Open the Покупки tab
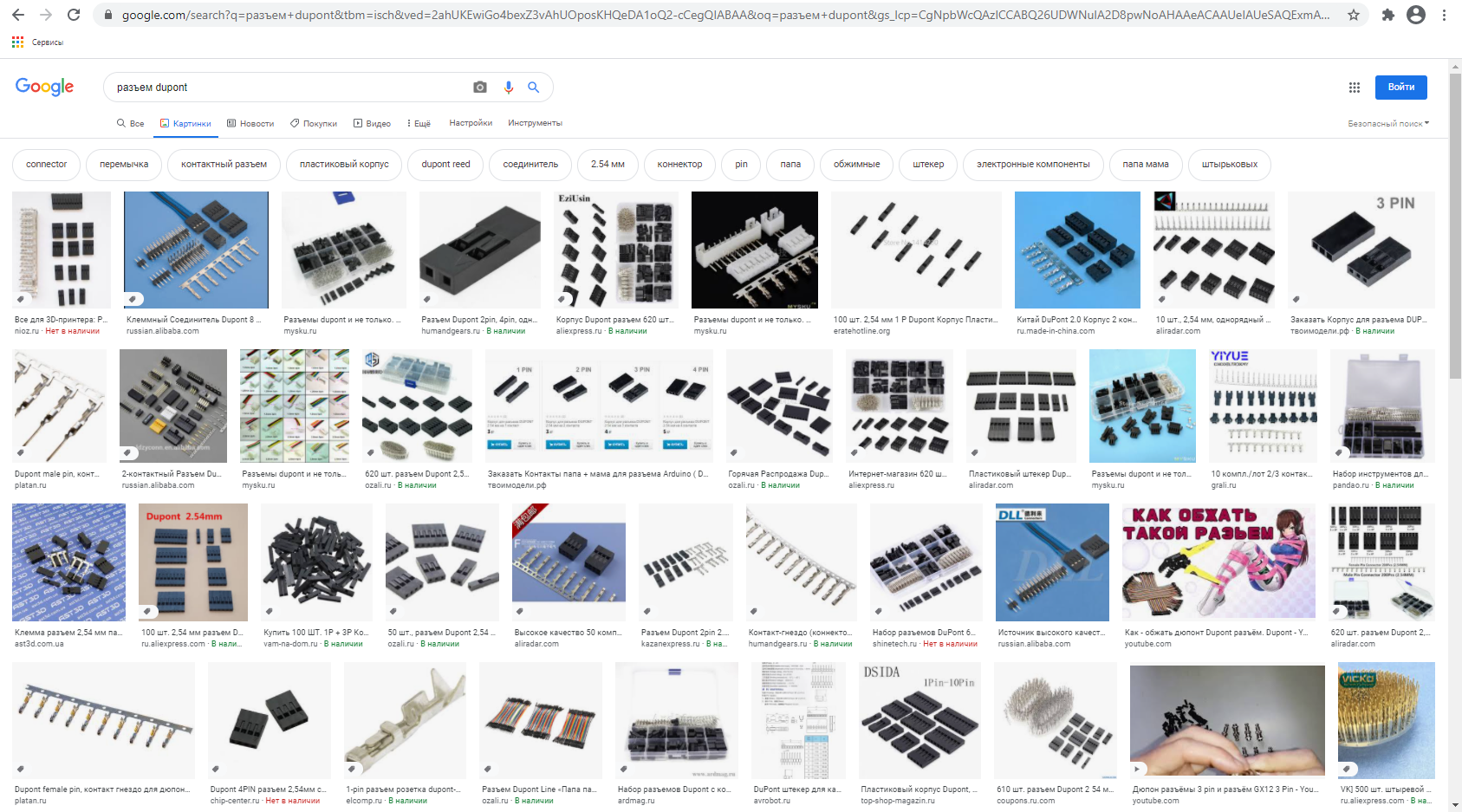 pyautogui.click(x=314, y=123)
